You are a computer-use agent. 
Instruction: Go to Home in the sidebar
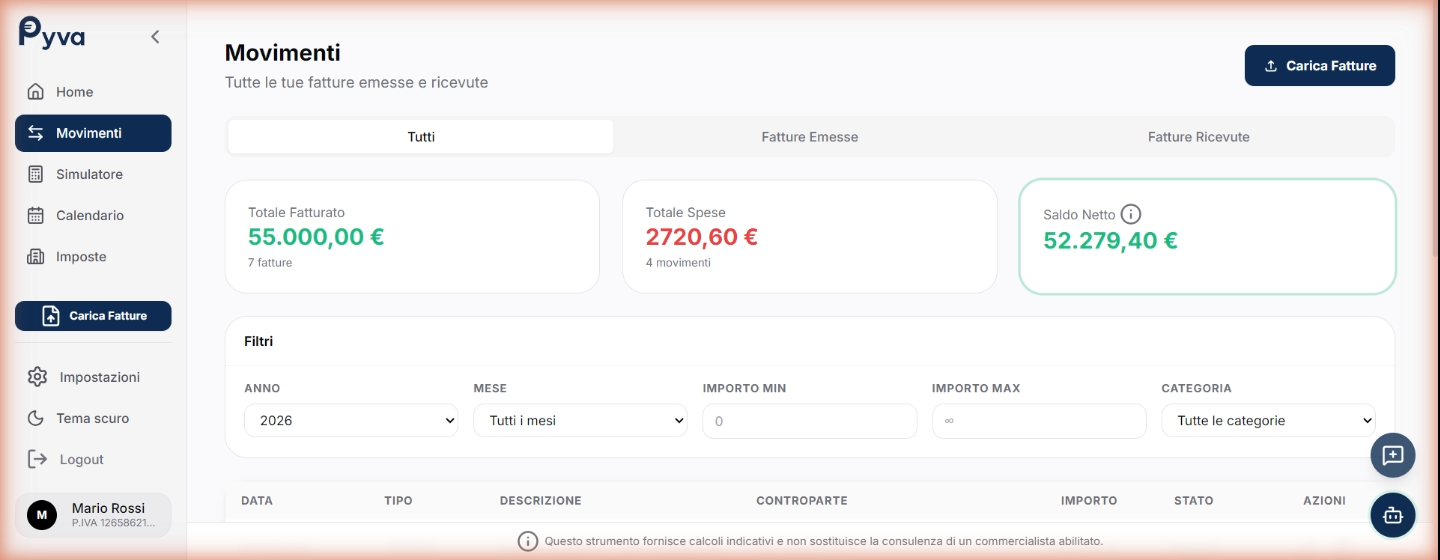[74, 92]
